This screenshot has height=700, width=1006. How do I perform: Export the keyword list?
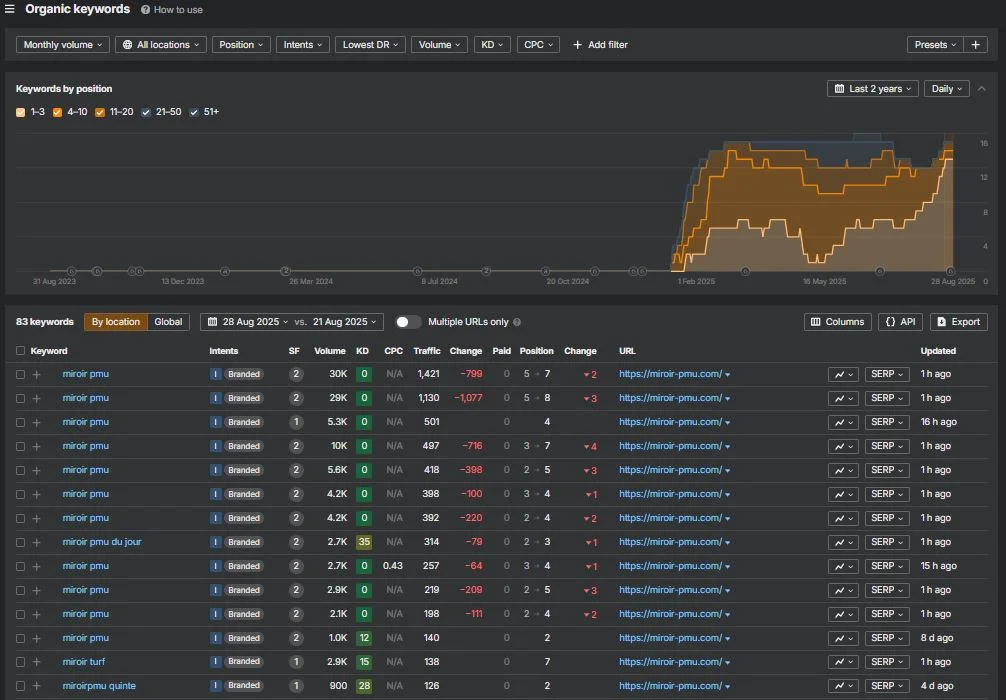[x=959, y=322]
